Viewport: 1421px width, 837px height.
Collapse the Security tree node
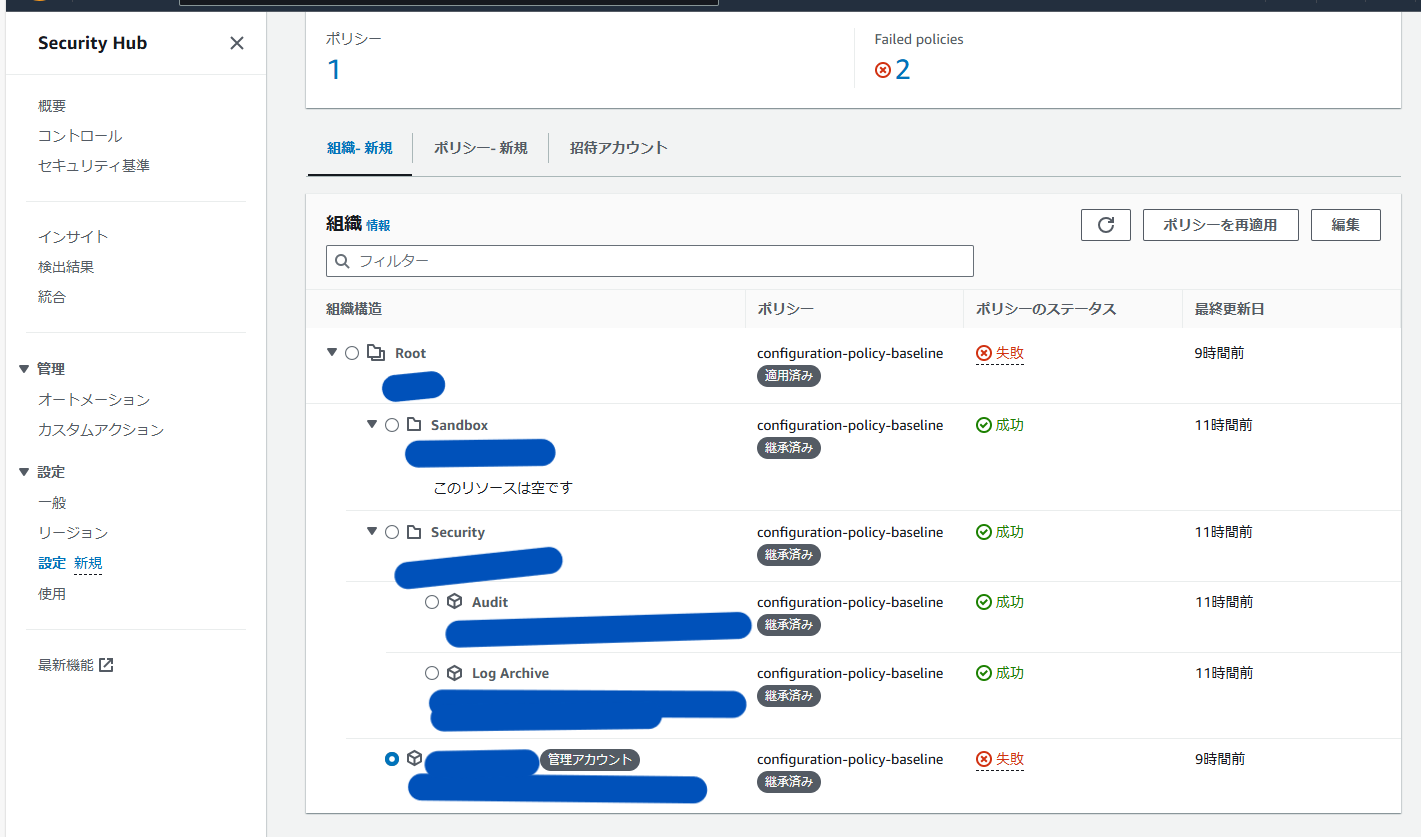point(372,531)
